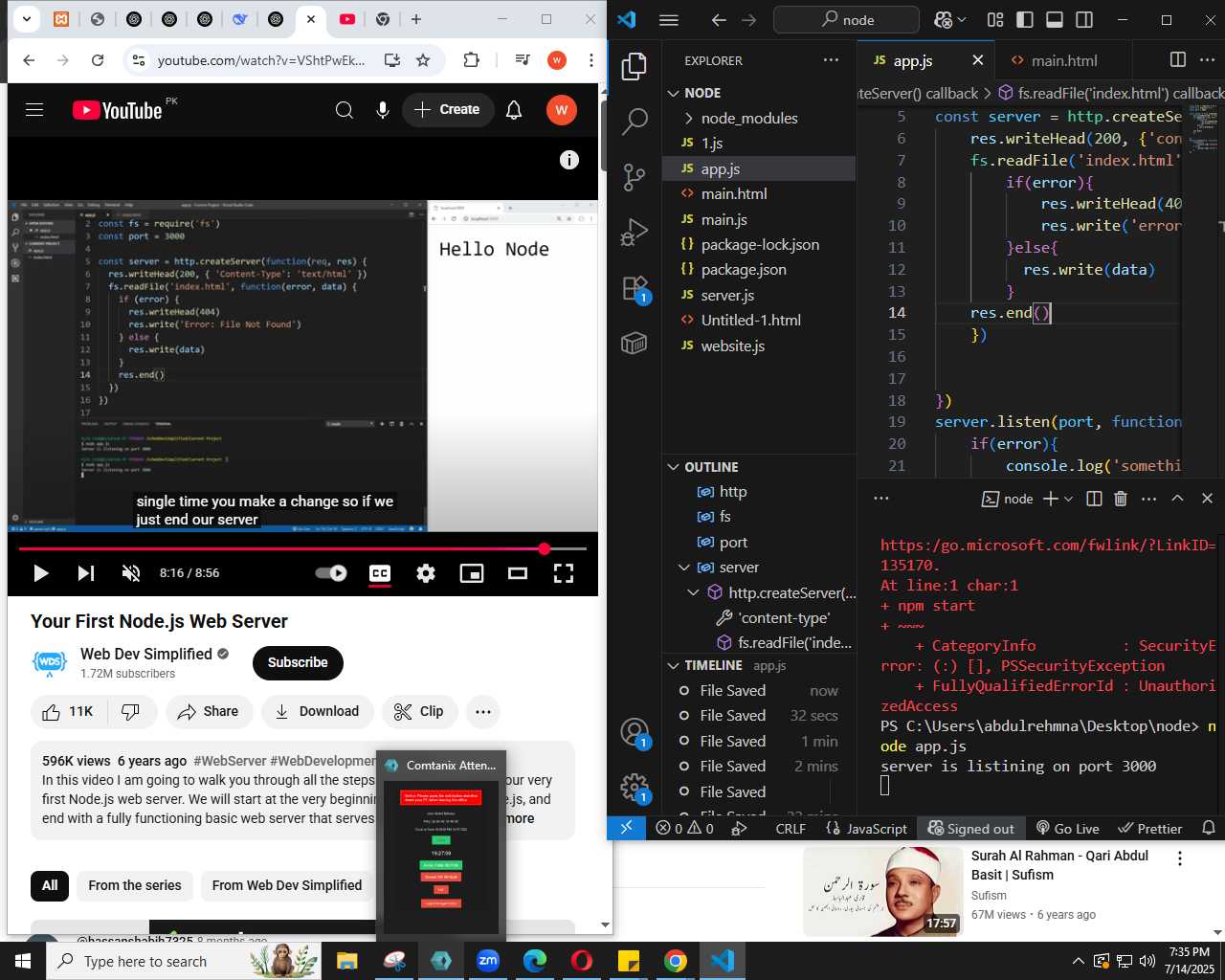Image resolution: width=1225 pixels, height=980 pixels.
Task: Click the Chrome address bar URL
Action: coord(261,60)
